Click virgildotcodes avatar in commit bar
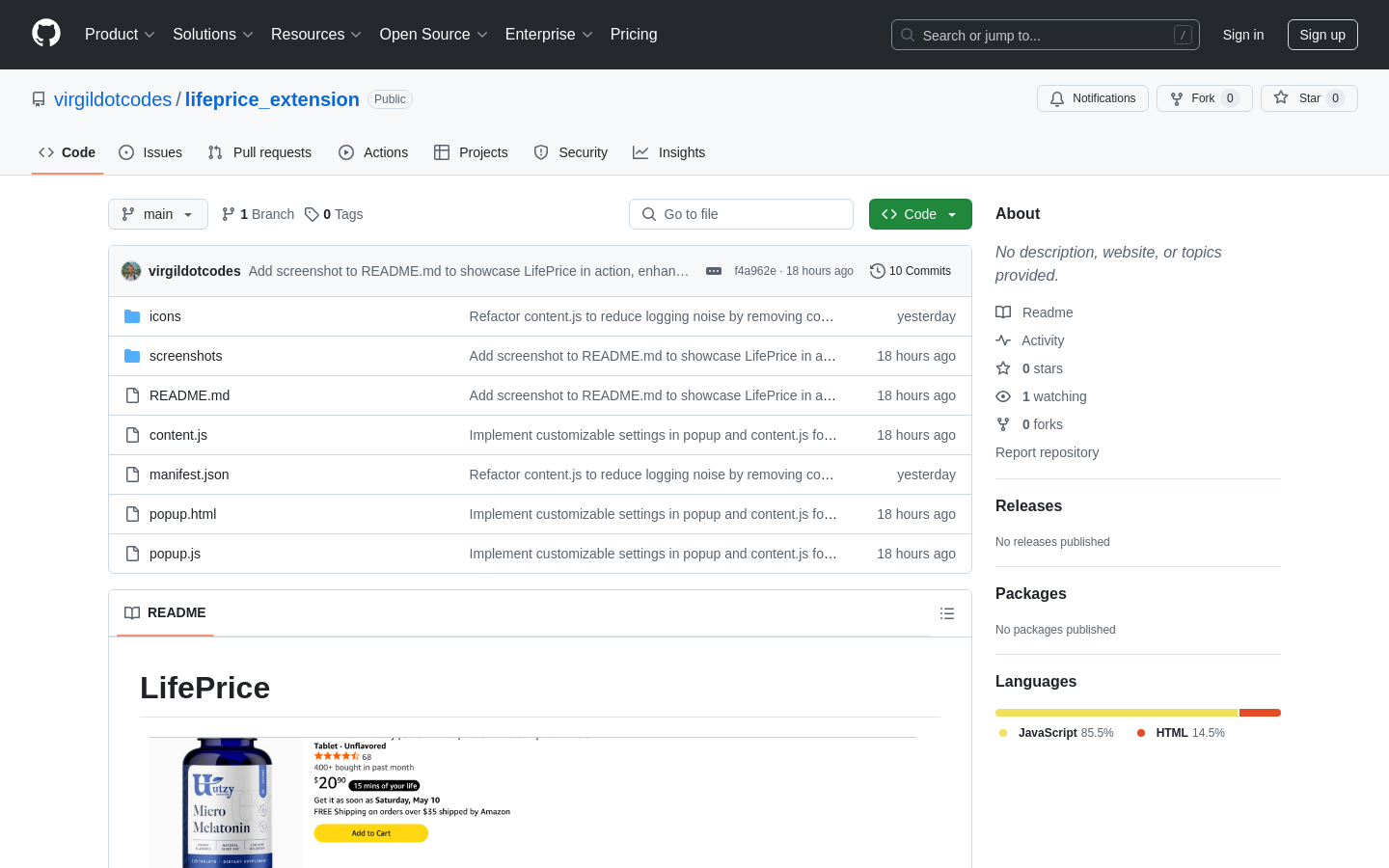 [131, 271]
